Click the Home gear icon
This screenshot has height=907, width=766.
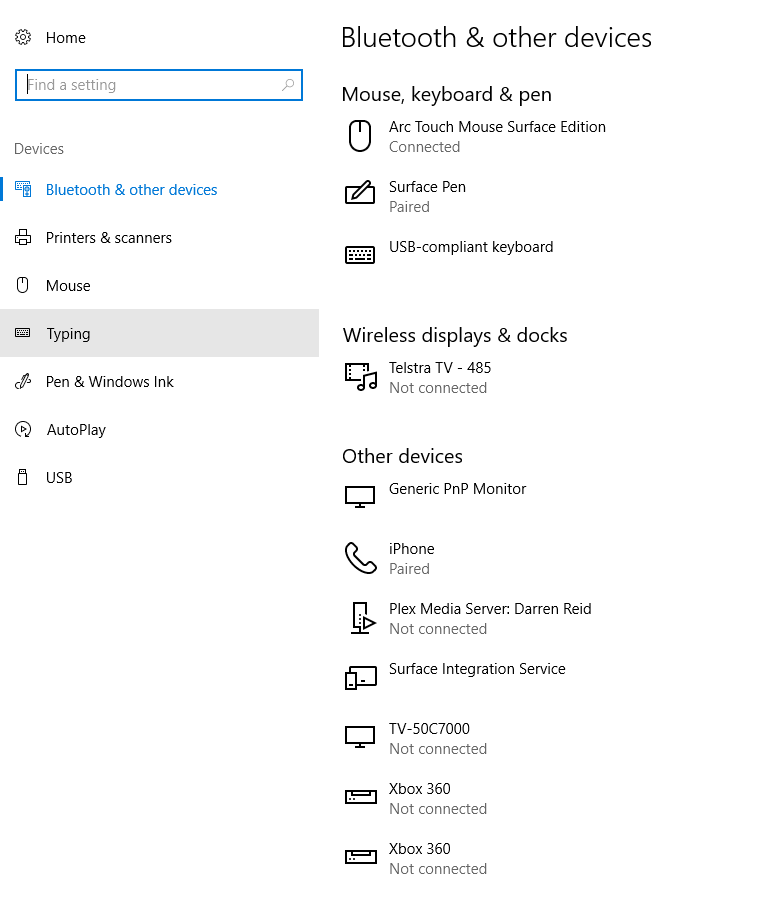(23, 38)
